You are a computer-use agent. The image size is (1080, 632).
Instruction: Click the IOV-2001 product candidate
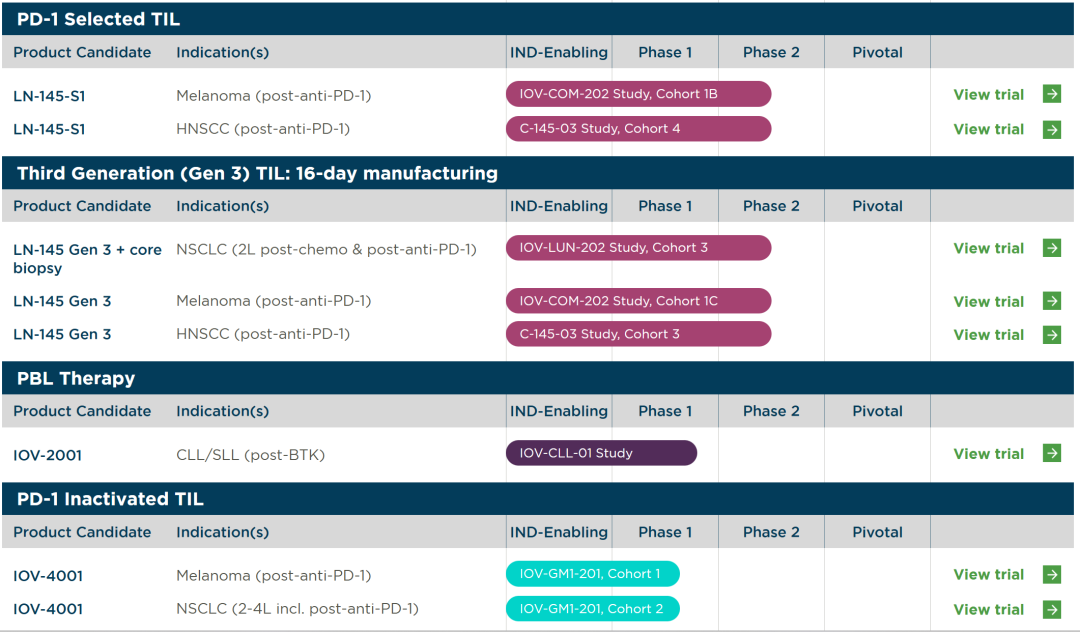click(48, 455)
